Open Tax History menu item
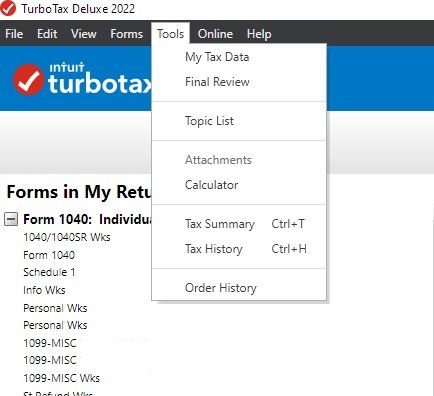Viewport: 434px width, 396px height. [x=239, y=249]
